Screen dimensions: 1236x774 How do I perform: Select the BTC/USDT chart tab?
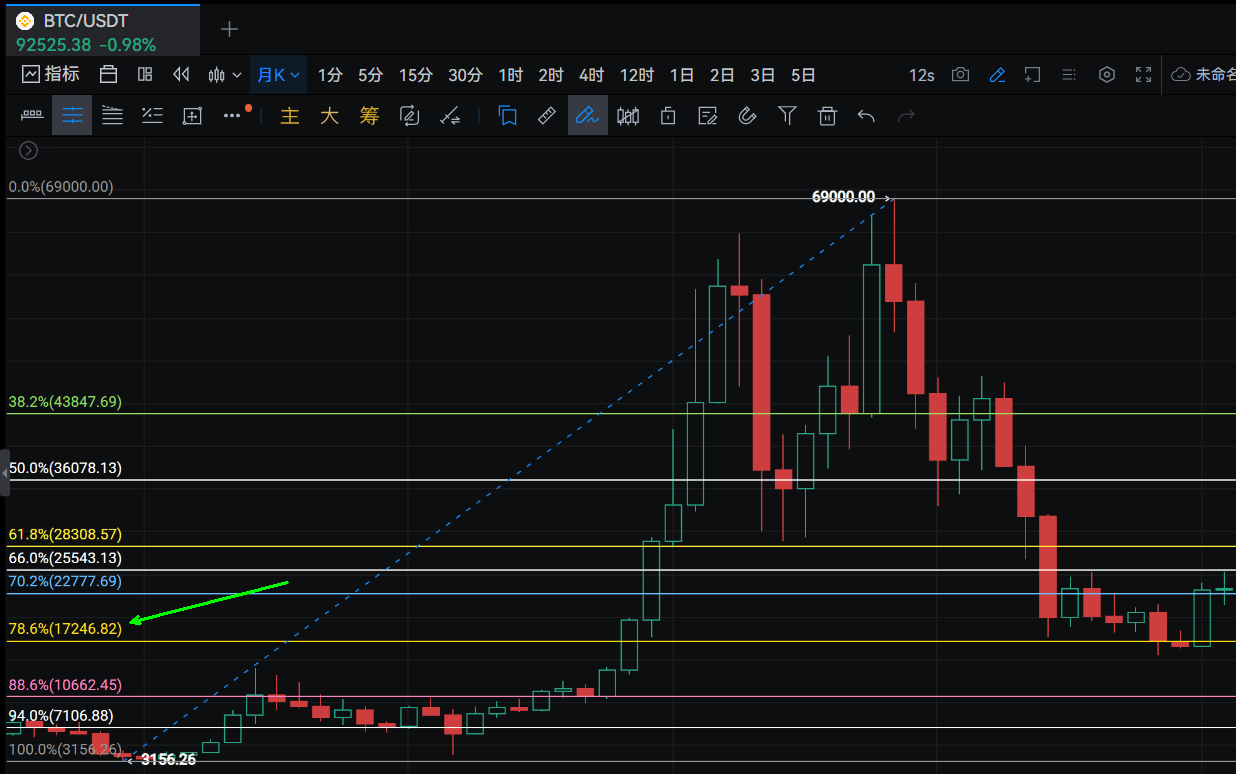click(x=100, y=30)
